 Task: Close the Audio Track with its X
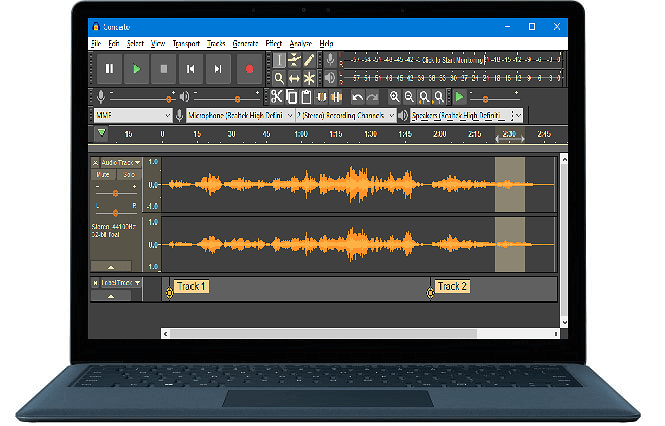[95, 162]
